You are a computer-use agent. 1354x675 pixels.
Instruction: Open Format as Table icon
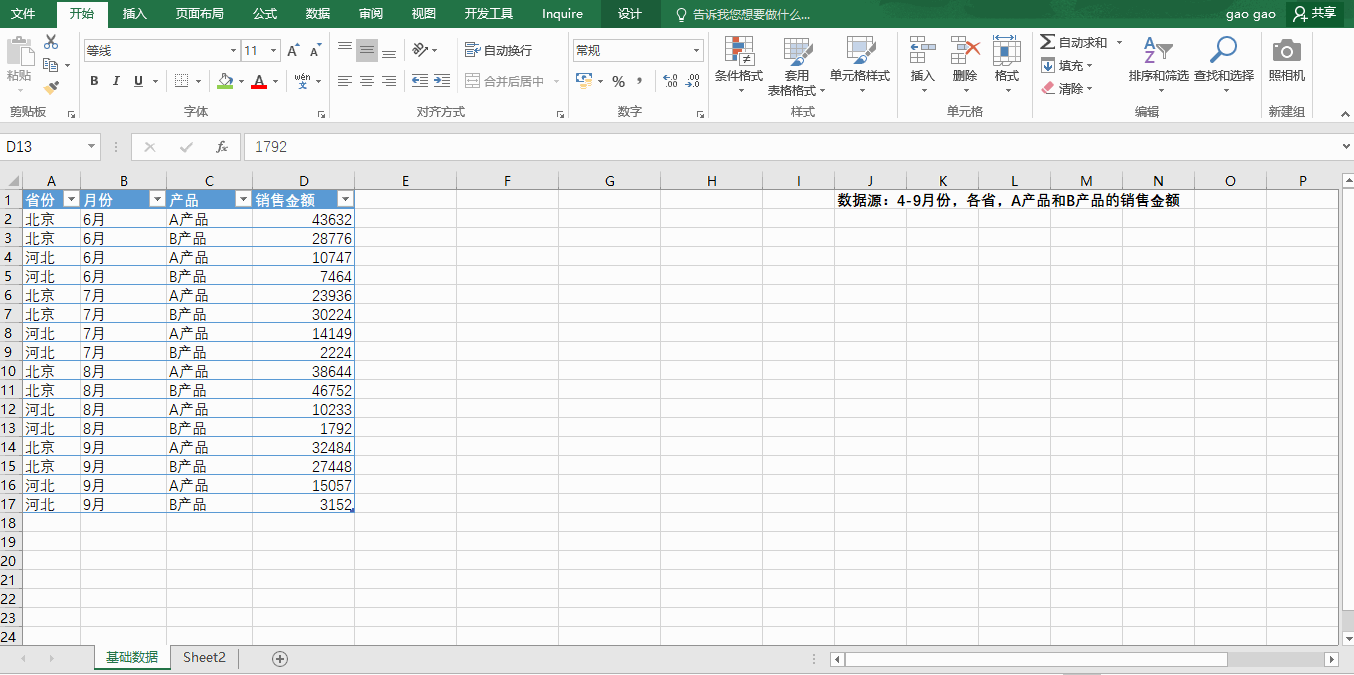point(797,51)
